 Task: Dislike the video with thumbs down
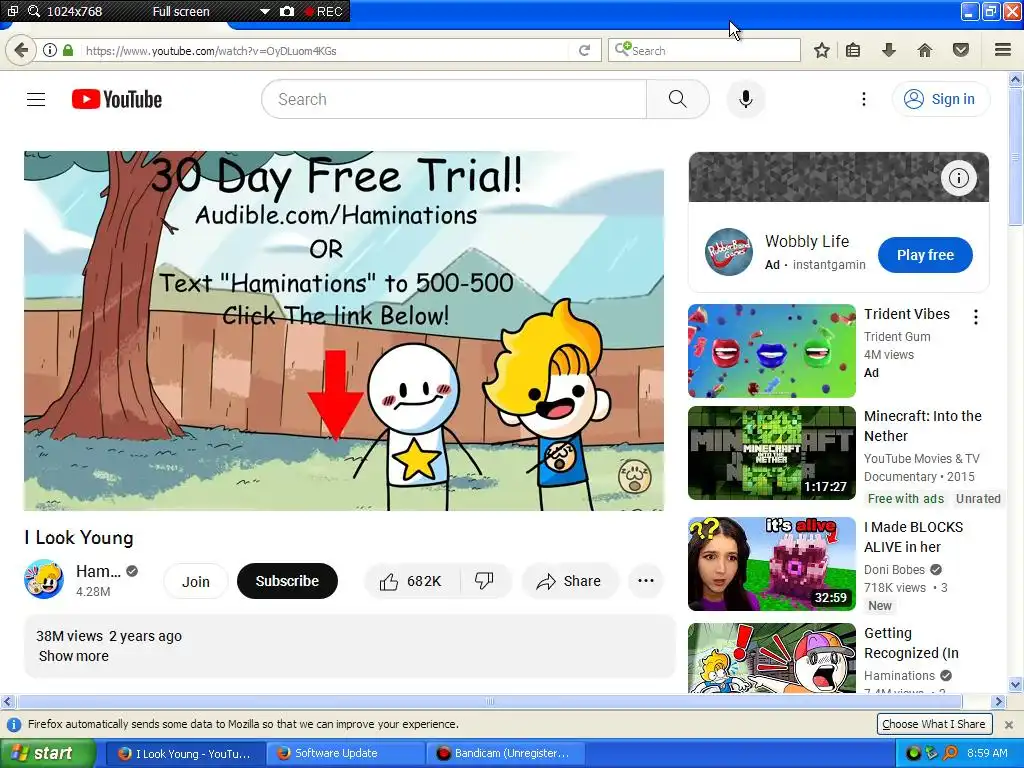point(485,581)
